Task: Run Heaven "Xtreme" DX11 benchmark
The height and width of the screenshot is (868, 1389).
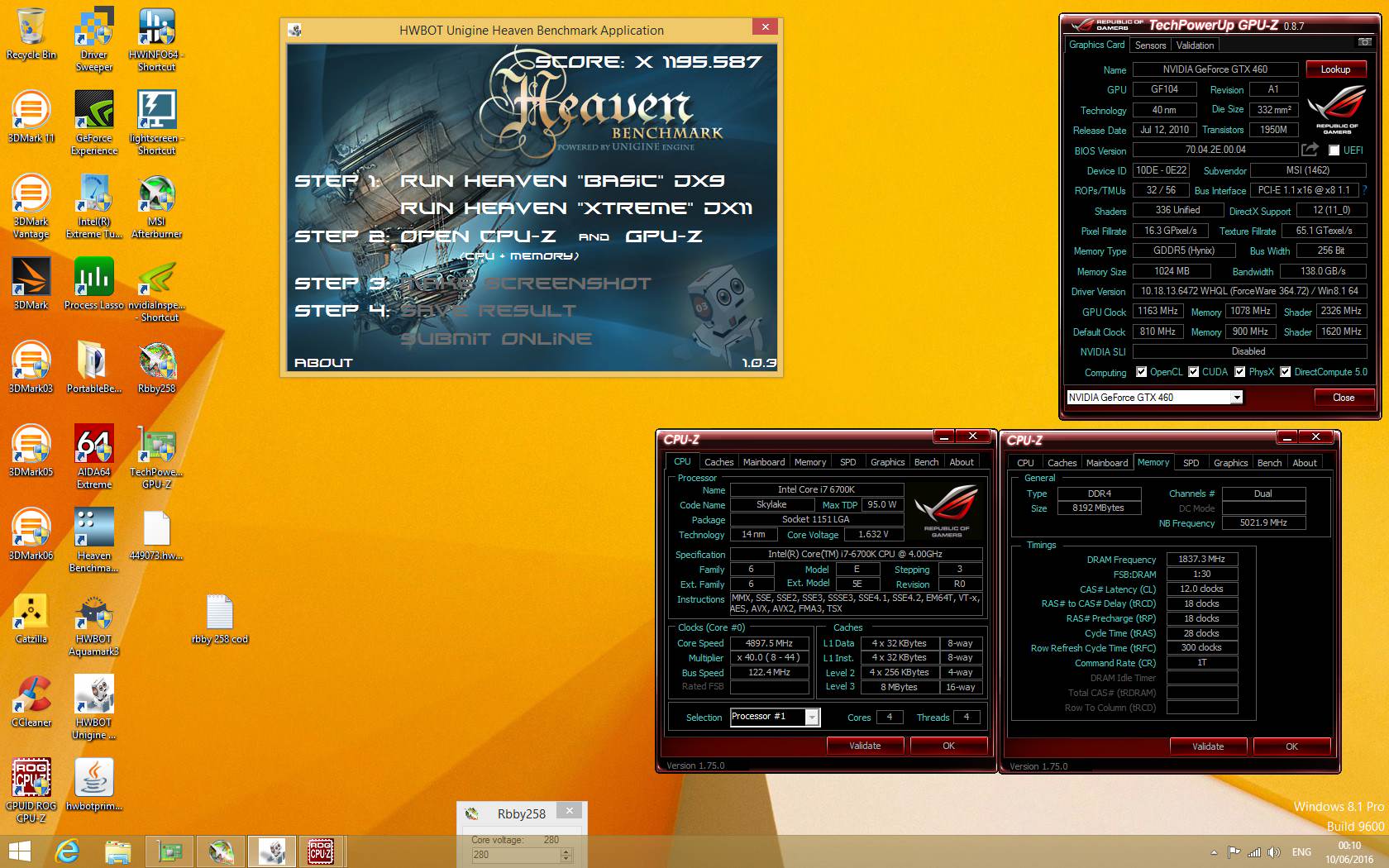Action: click(576, 208)
